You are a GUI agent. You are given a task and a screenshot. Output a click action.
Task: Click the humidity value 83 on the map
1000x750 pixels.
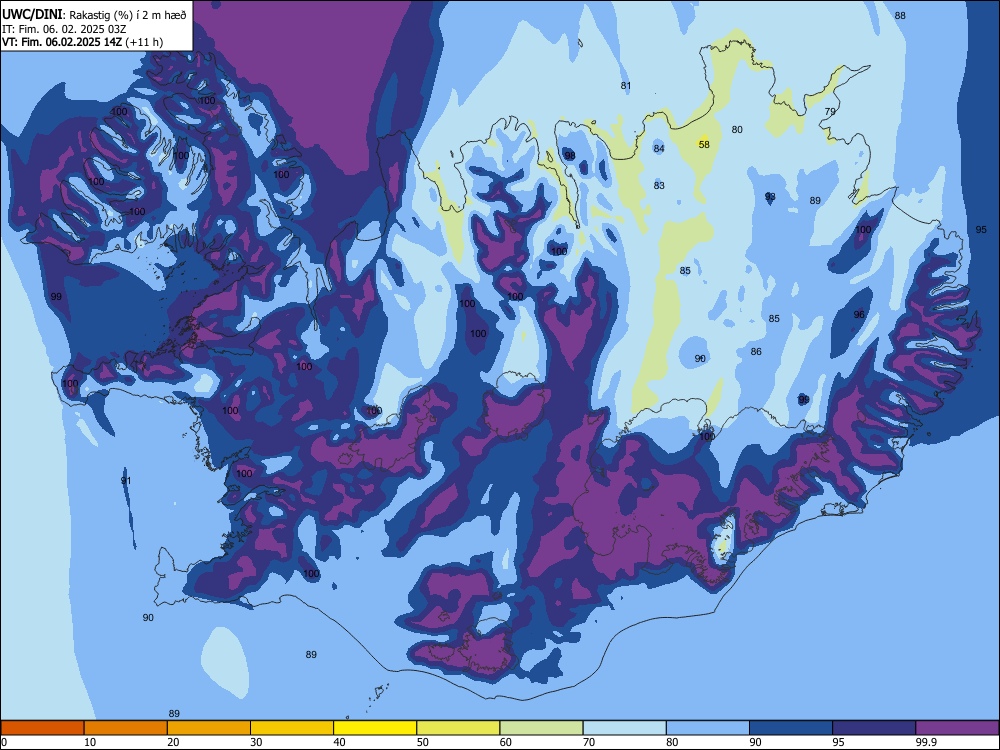[659, 186]
